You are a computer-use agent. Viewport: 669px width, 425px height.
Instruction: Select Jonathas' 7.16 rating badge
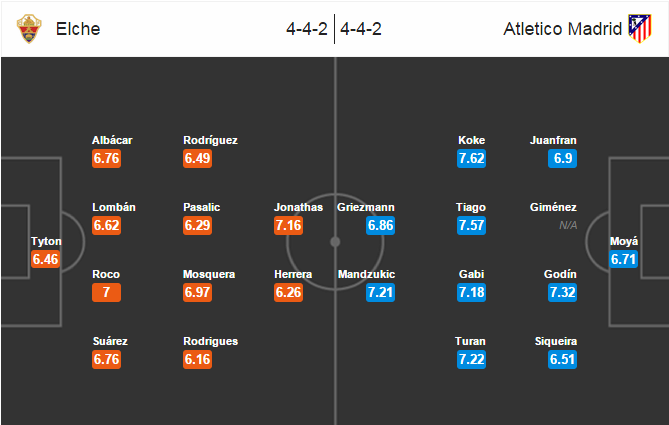point(288,225)
